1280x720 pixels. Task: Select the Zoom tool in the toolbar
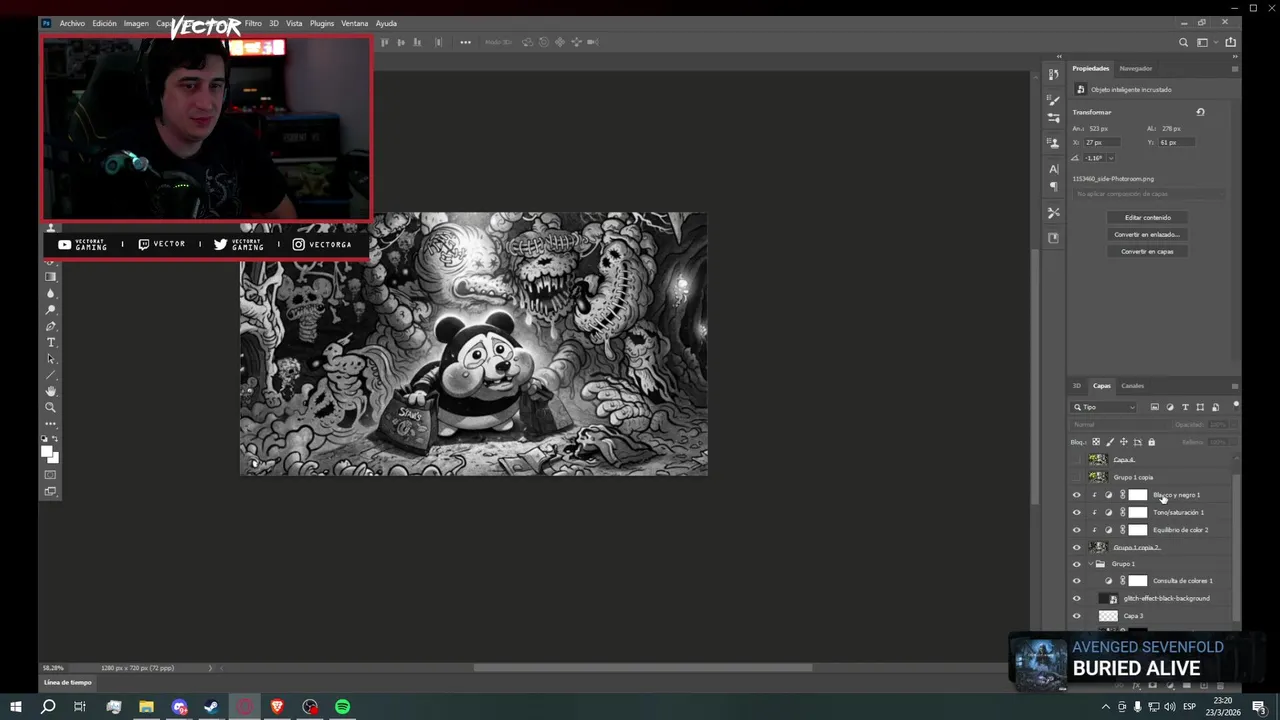tap(51, 407)
